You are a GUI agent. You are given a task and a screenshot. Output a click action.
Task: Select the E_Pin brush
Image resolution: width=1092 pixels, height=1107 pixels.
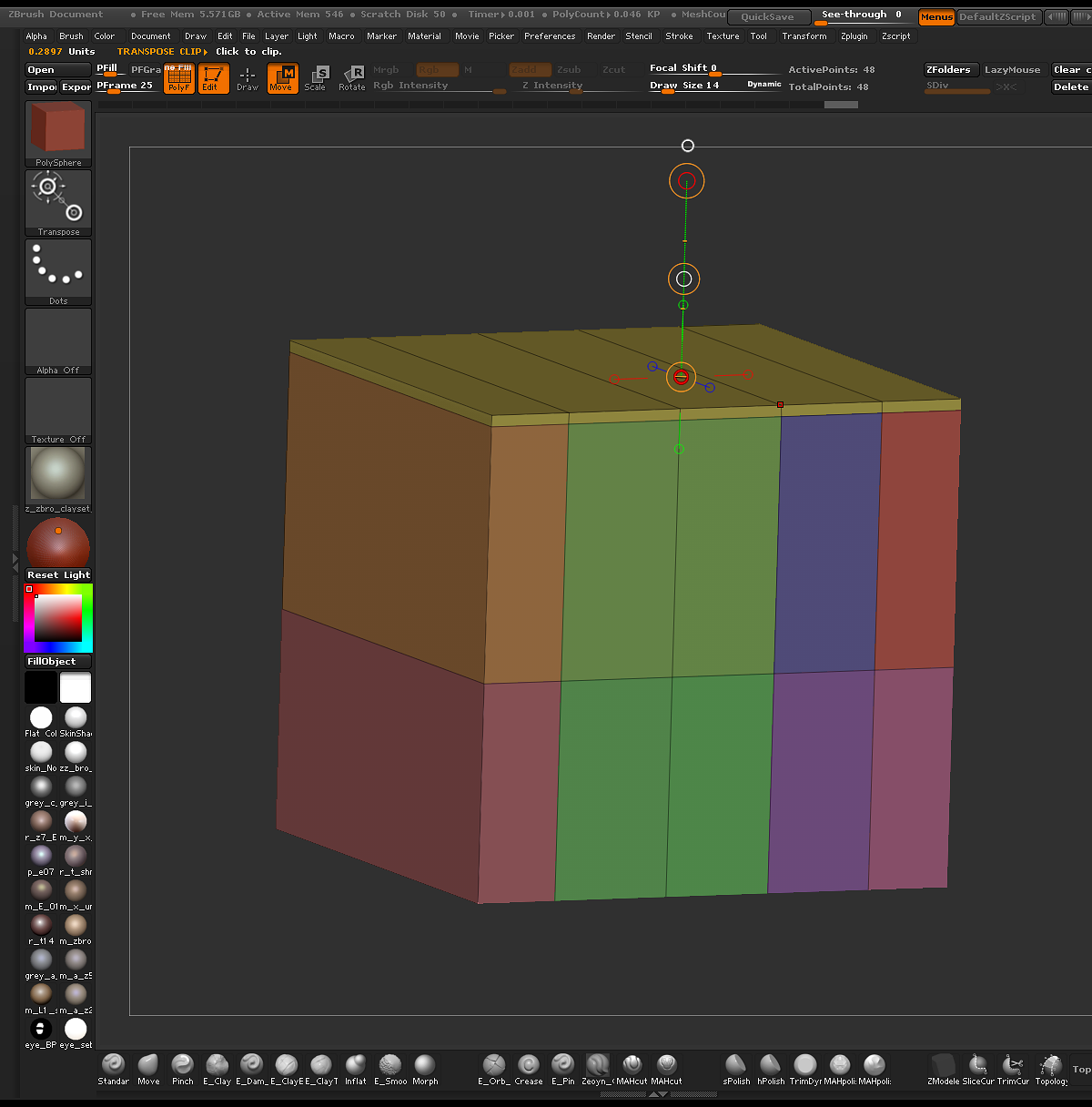tap(563, 1070)
